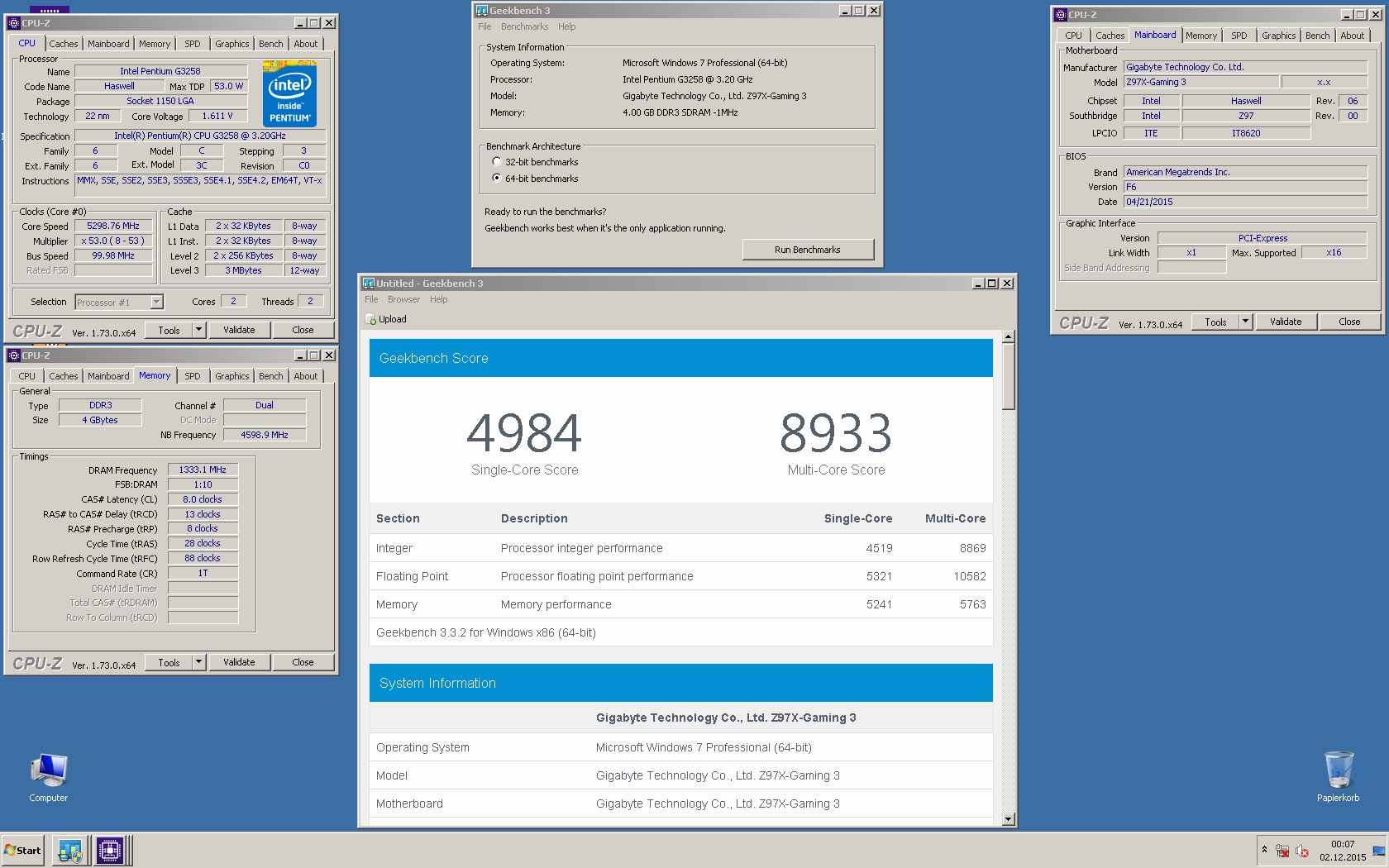Open Bench tab in top-left CPU-Z

click(270, 44)
